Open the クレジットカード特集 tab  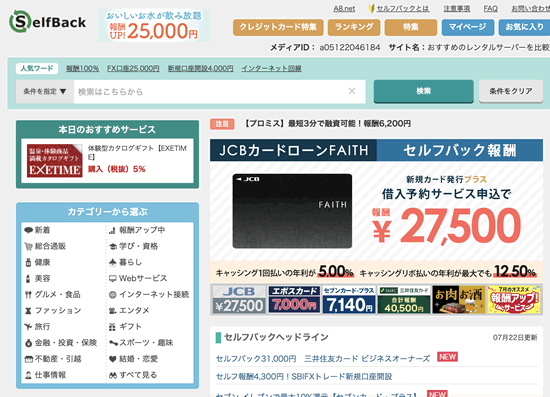[278, 27]
